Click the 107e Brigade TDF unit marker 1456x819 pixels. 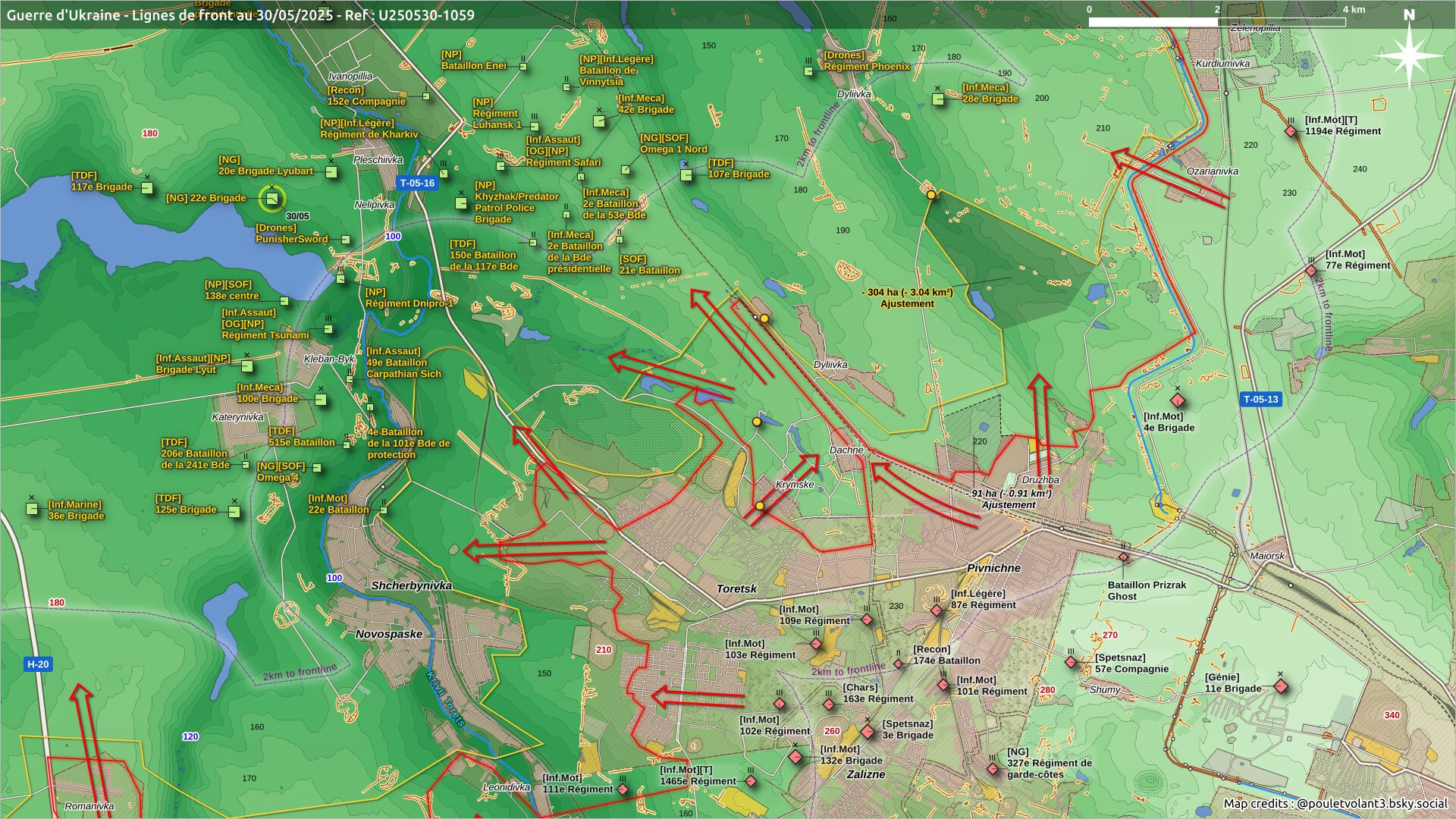click(x=686, y=175)
